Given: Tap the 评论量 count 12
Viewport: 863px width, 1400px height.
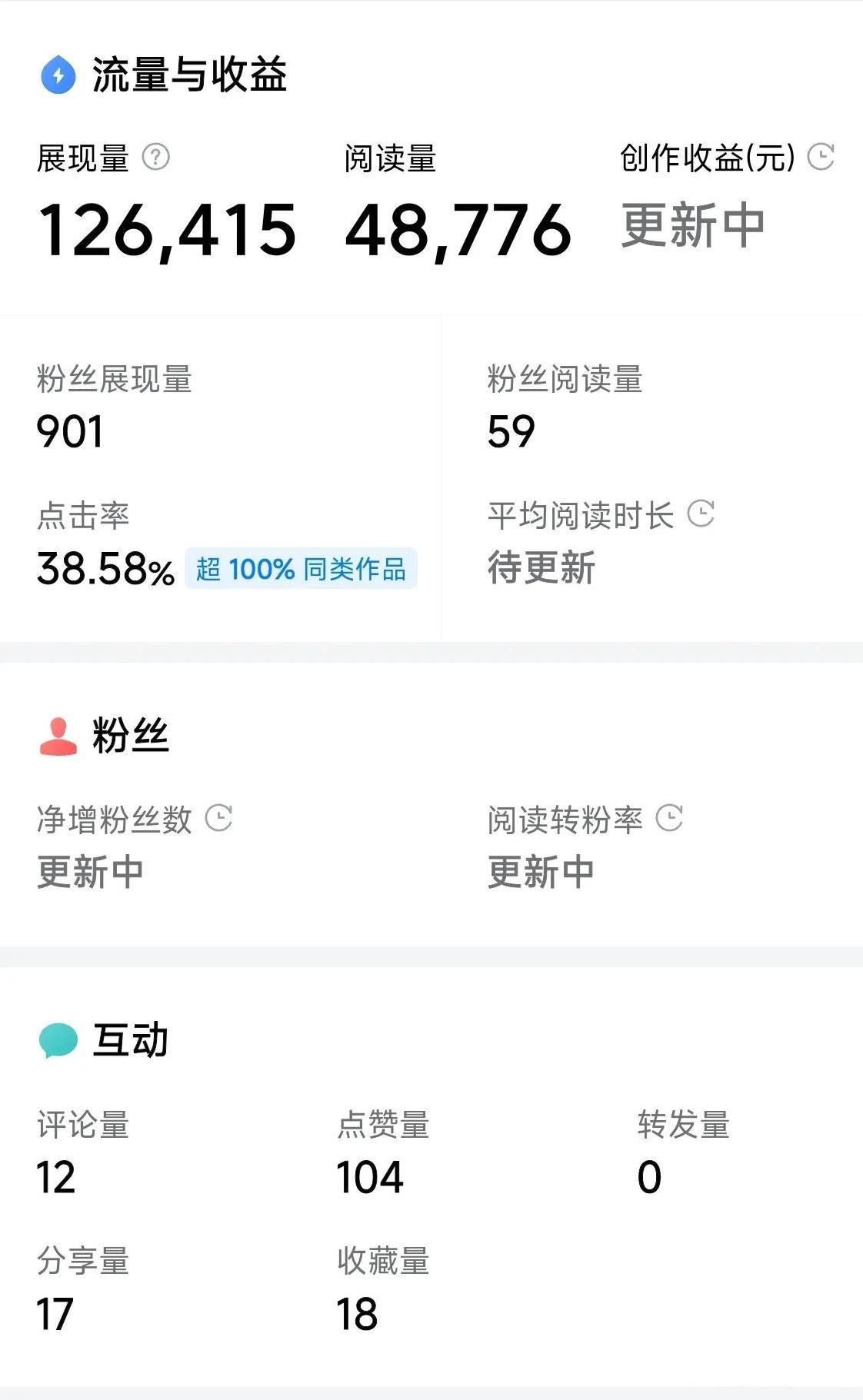Looking at the screenshot, I should pyautogui.click(x=56, y=1177).
